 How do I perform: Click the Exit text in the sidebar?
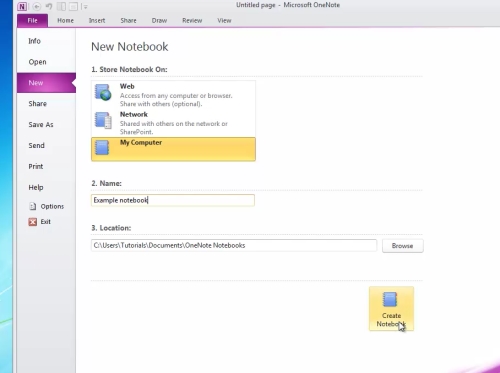46,222
